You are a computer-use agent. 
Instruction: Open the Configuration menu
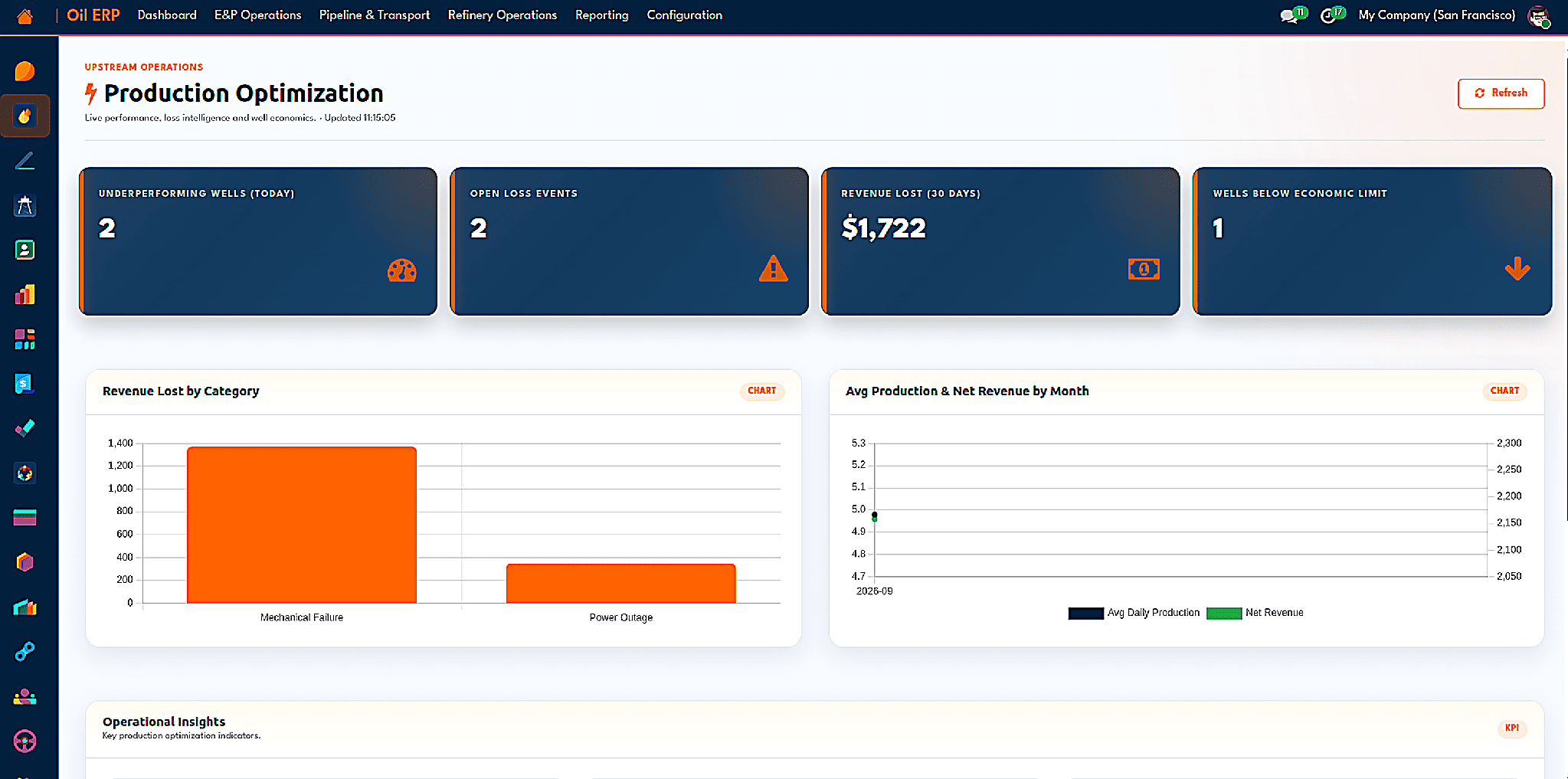(x=685, y=15)
